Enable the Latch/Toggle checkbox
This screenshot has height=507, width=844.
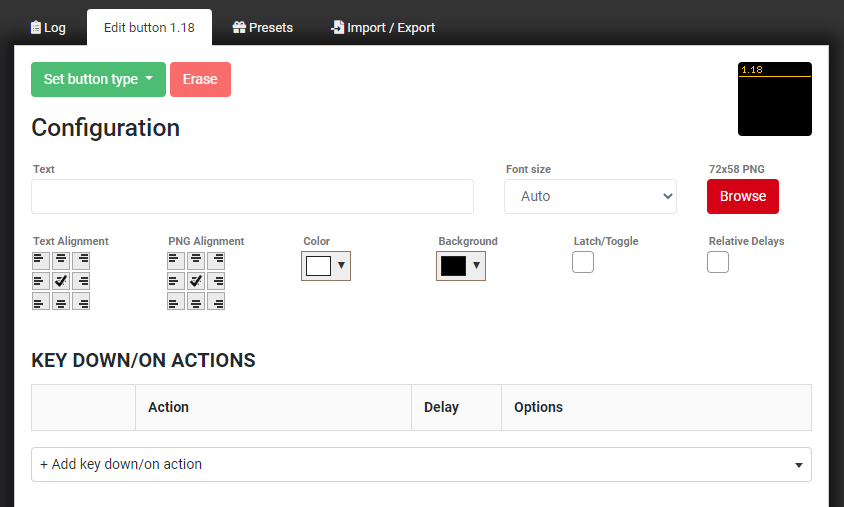pos(583,262)
